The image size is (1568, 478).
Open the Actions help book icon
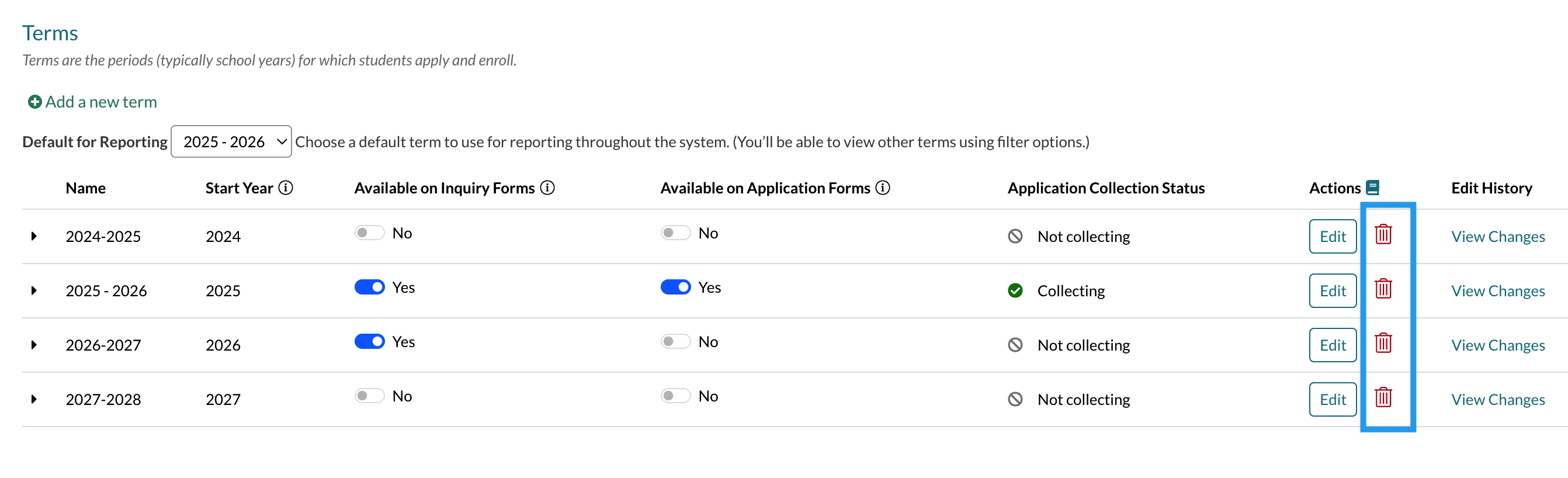pyautogui.click(x=1373, y=188)
